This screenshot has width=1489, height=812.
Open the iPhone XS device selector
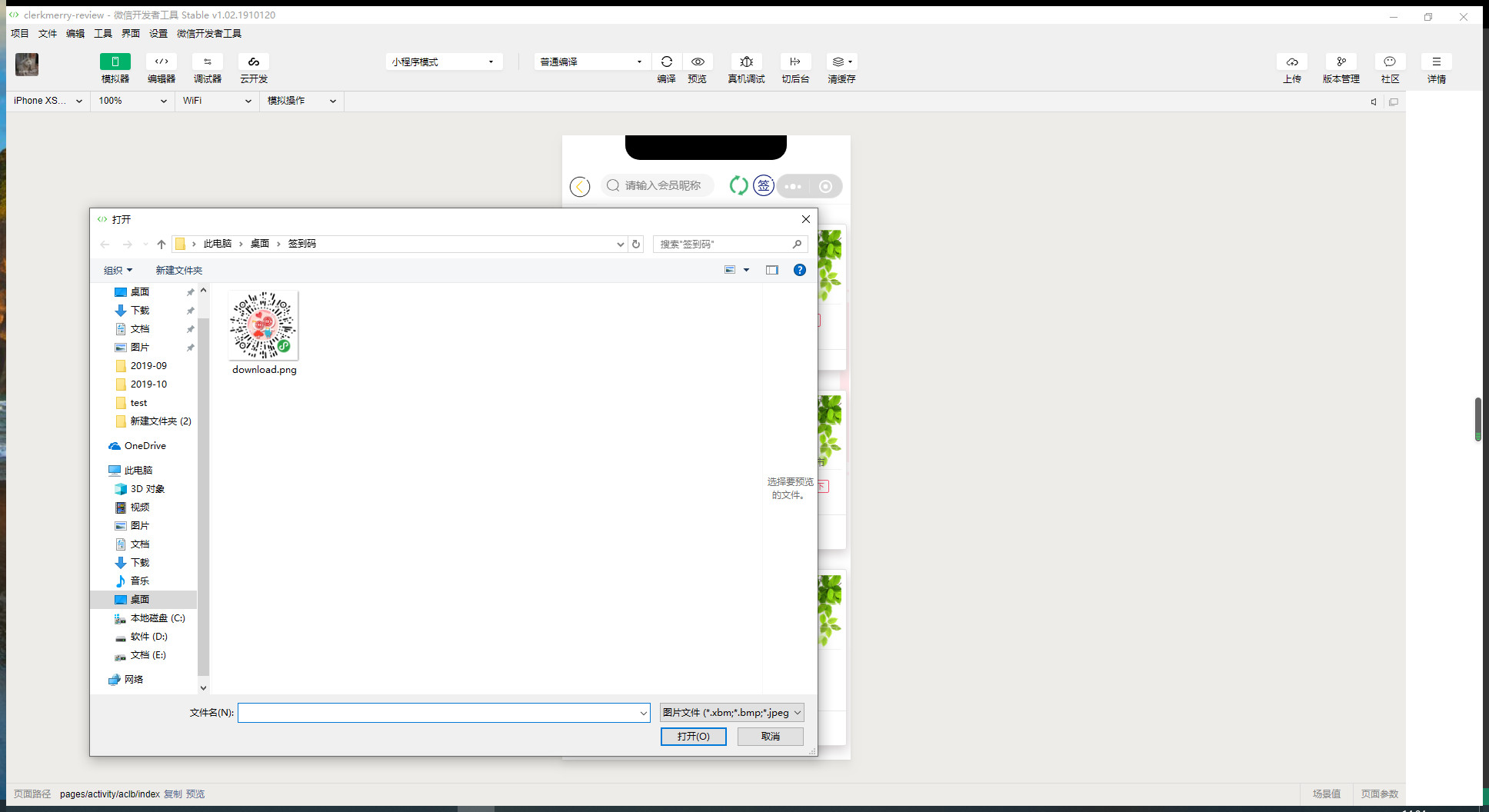point(48,101)
